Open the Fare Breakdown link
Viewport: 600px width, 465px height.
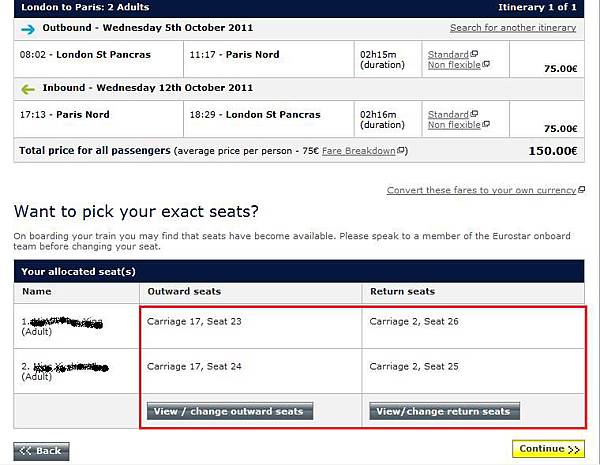pos(364,151)
